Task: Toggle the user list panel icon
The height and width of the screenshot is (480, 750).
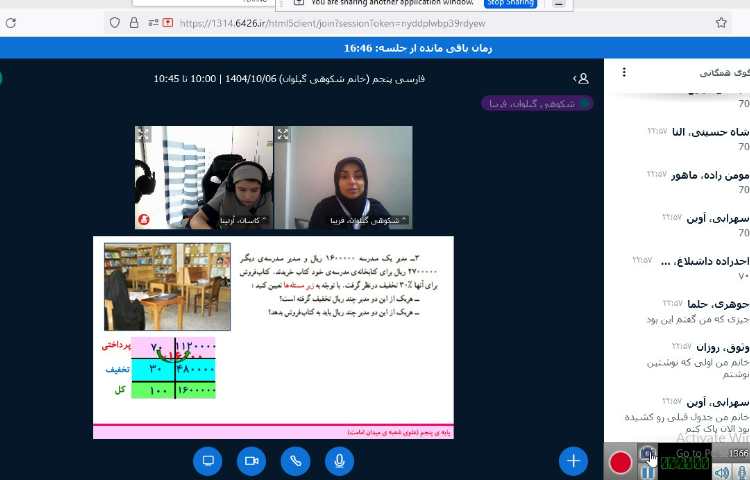Action: click(x=581, y=78)
